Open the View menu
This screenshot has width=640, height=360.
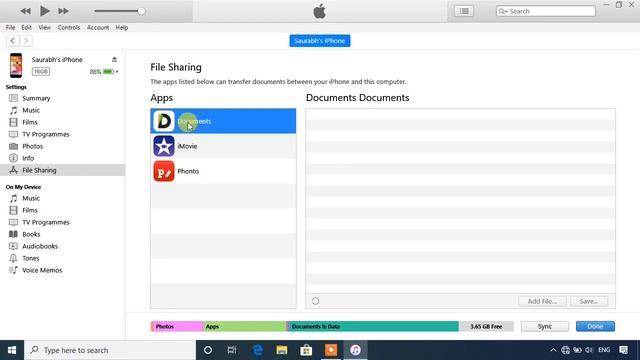pos(44,27)
